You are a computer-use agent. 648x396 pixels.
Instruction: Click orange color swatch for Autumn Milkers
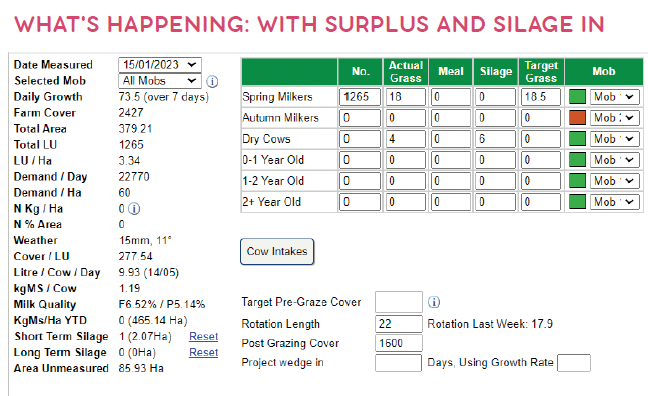pyautogui.click(x=577, y=118)
